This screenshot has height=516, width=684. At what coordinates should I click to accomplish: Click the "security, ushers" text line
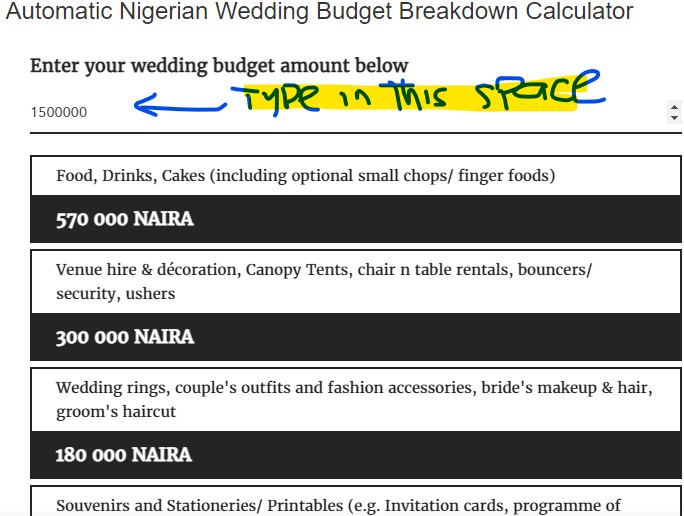tap(116, 294)
